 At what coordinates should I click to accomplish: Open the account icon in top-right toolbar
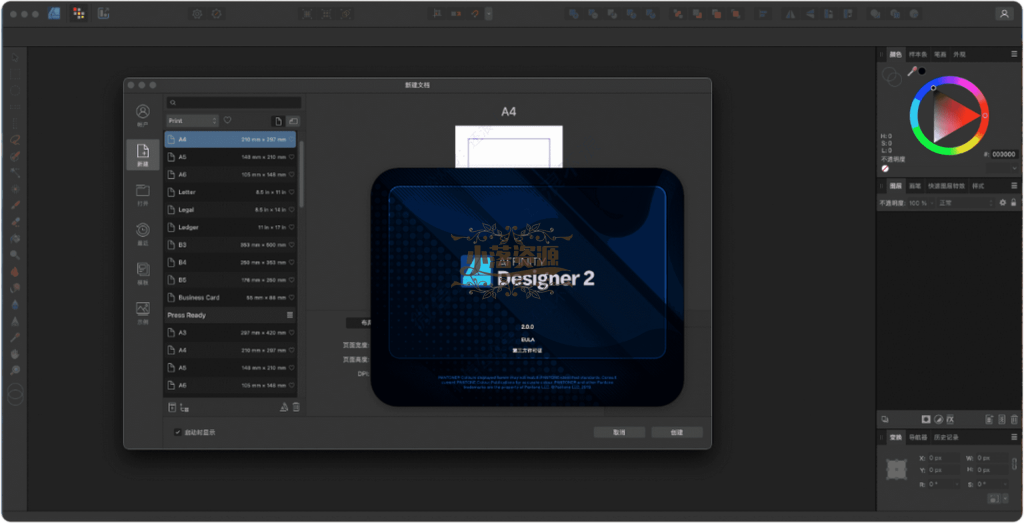[x=1004, y=14]
